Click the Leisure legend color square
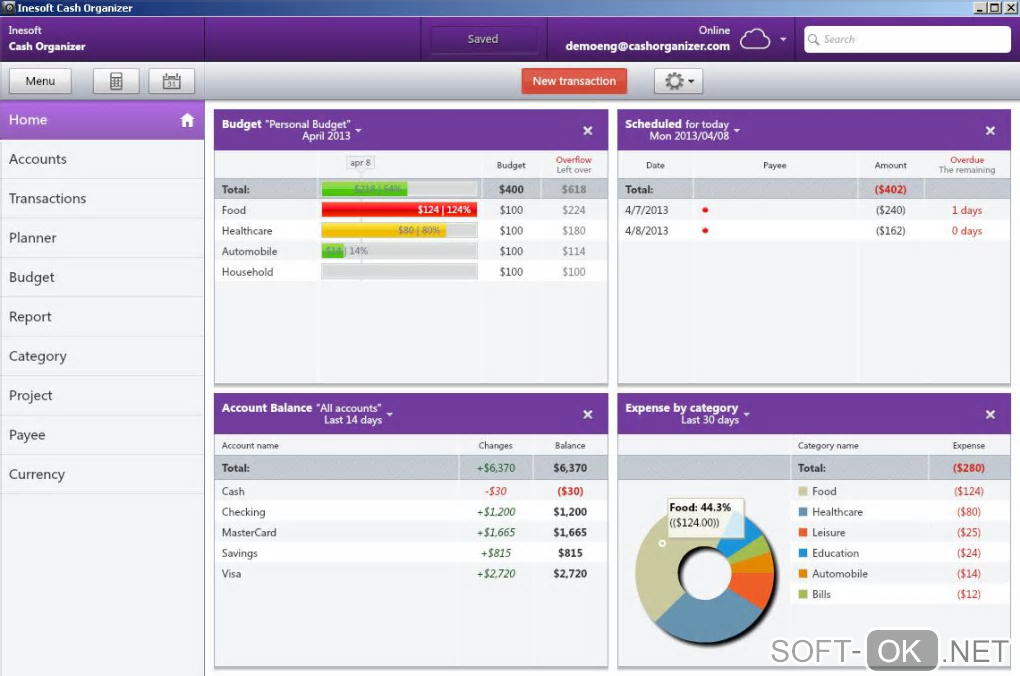The width and height of the screenshot is (1020, 676). click(803, 532)
